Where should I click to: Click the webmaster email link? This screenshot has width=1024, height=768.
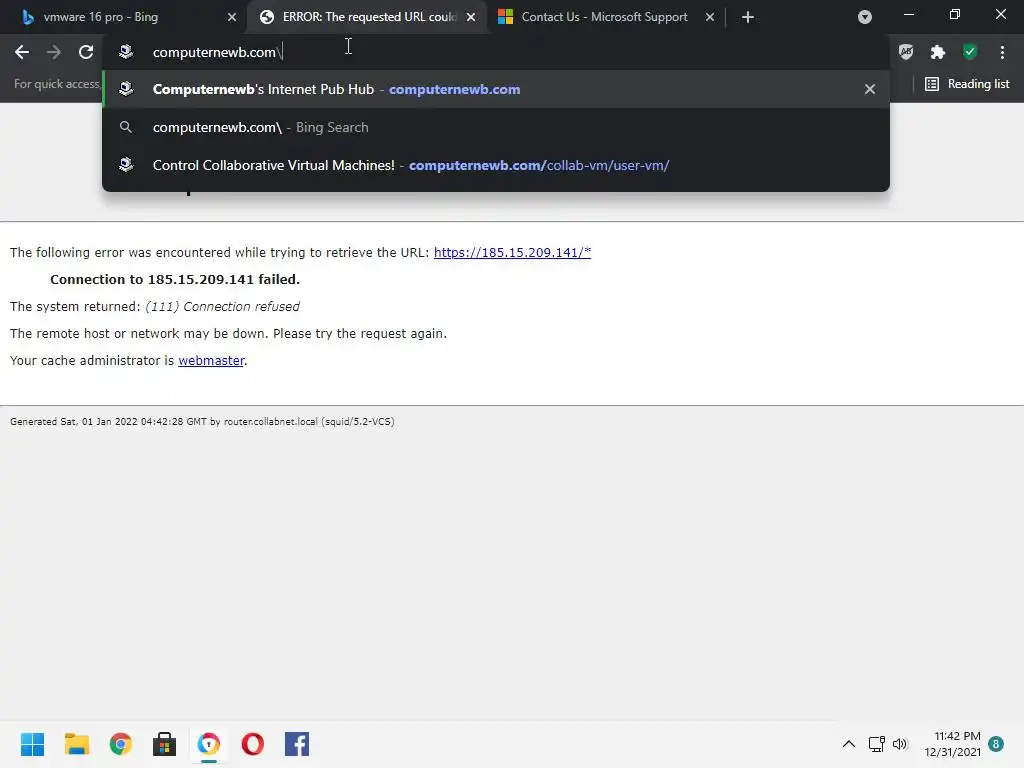pos(211,360)
